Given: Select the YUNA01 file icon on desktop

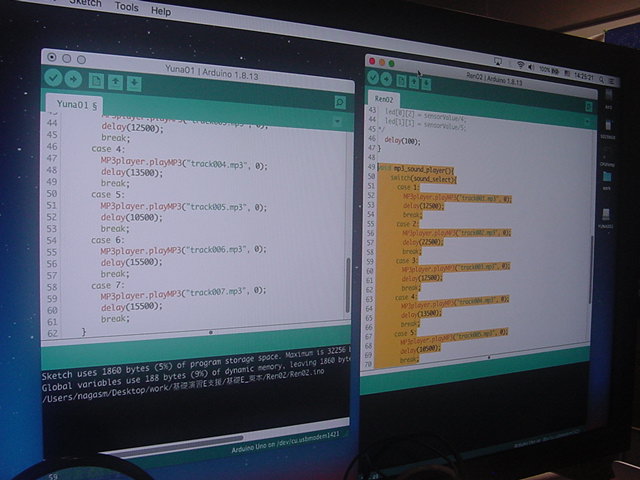Looking at the screenshot, I should [x=606, y=215].
